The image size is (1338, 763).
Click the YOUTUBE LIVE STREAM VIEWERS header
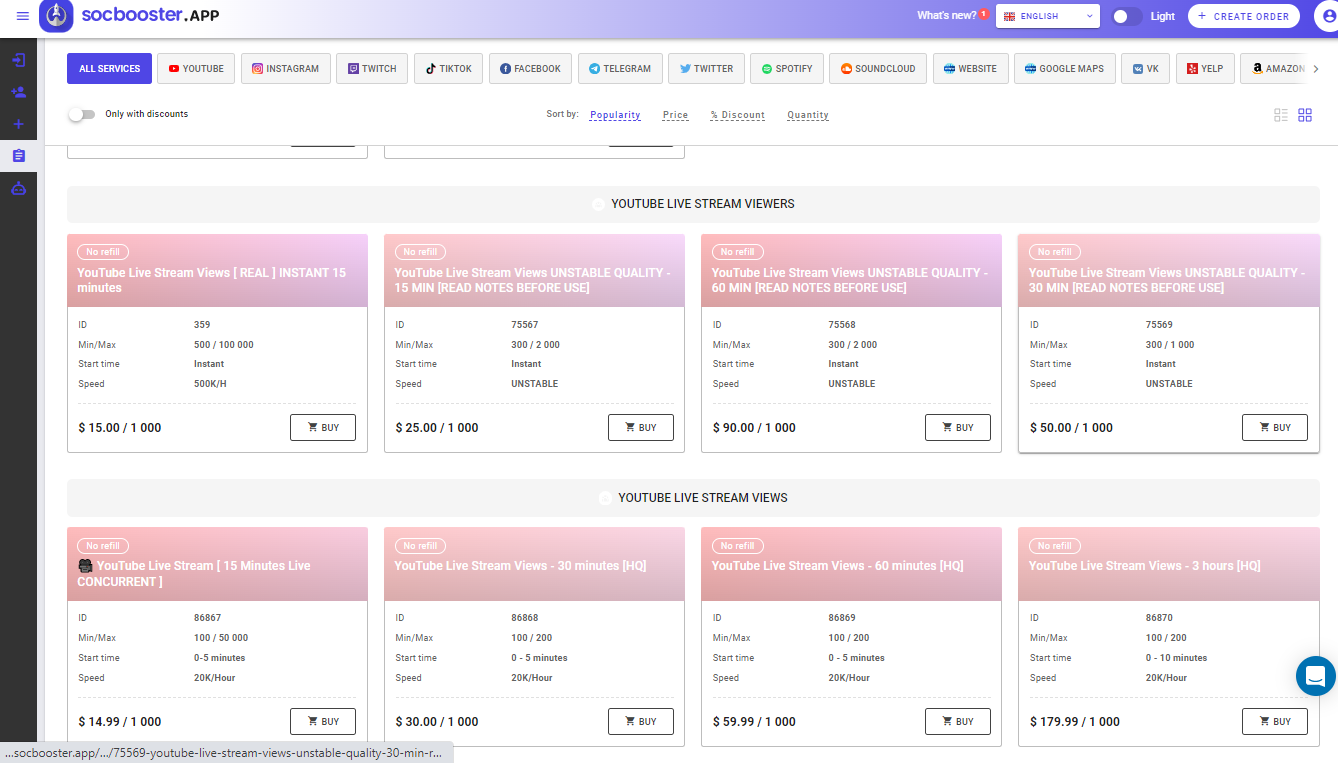(703, 204)
